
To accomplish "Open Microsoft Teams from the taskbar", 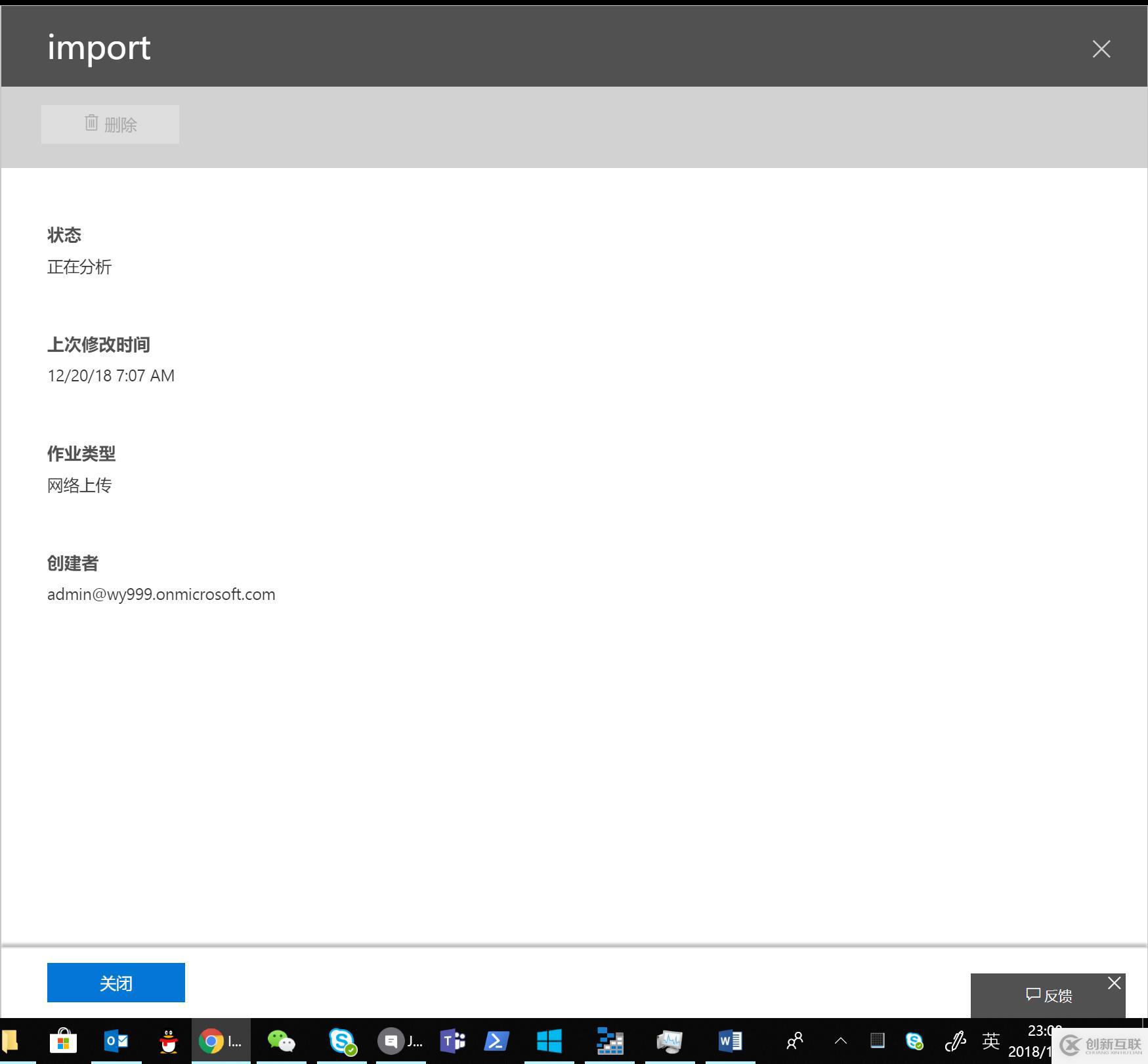I will 453,1041.
